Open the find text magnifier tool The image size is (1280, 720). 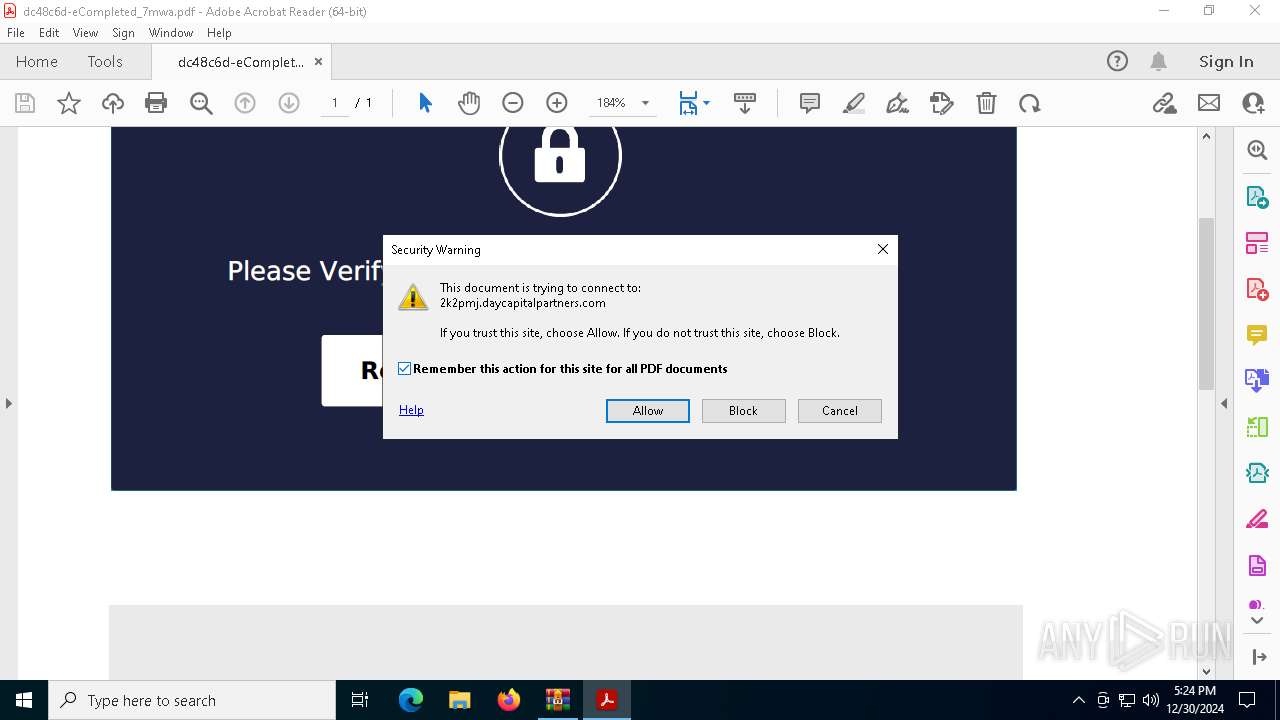201,103
